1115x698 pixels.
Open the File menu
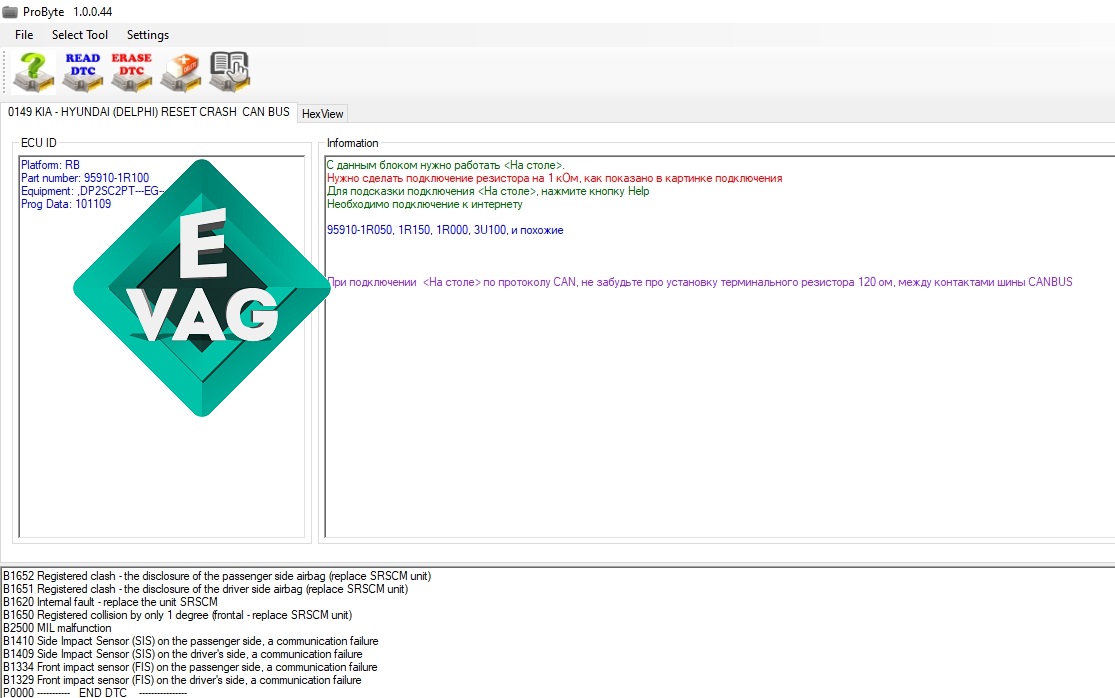click(x=24, y=35)
